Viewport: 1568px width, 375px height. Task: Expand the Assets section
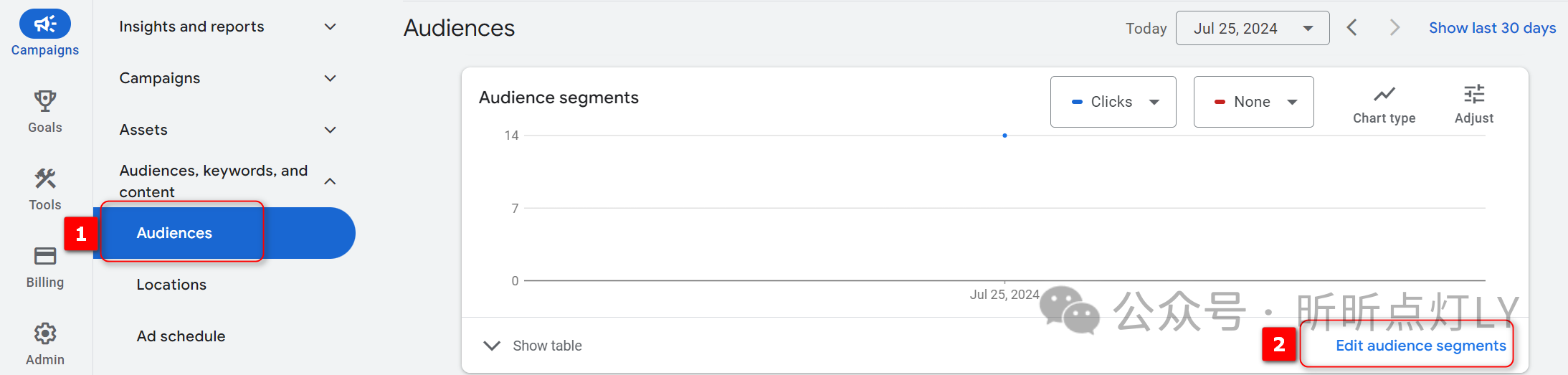tap(228, 130)
